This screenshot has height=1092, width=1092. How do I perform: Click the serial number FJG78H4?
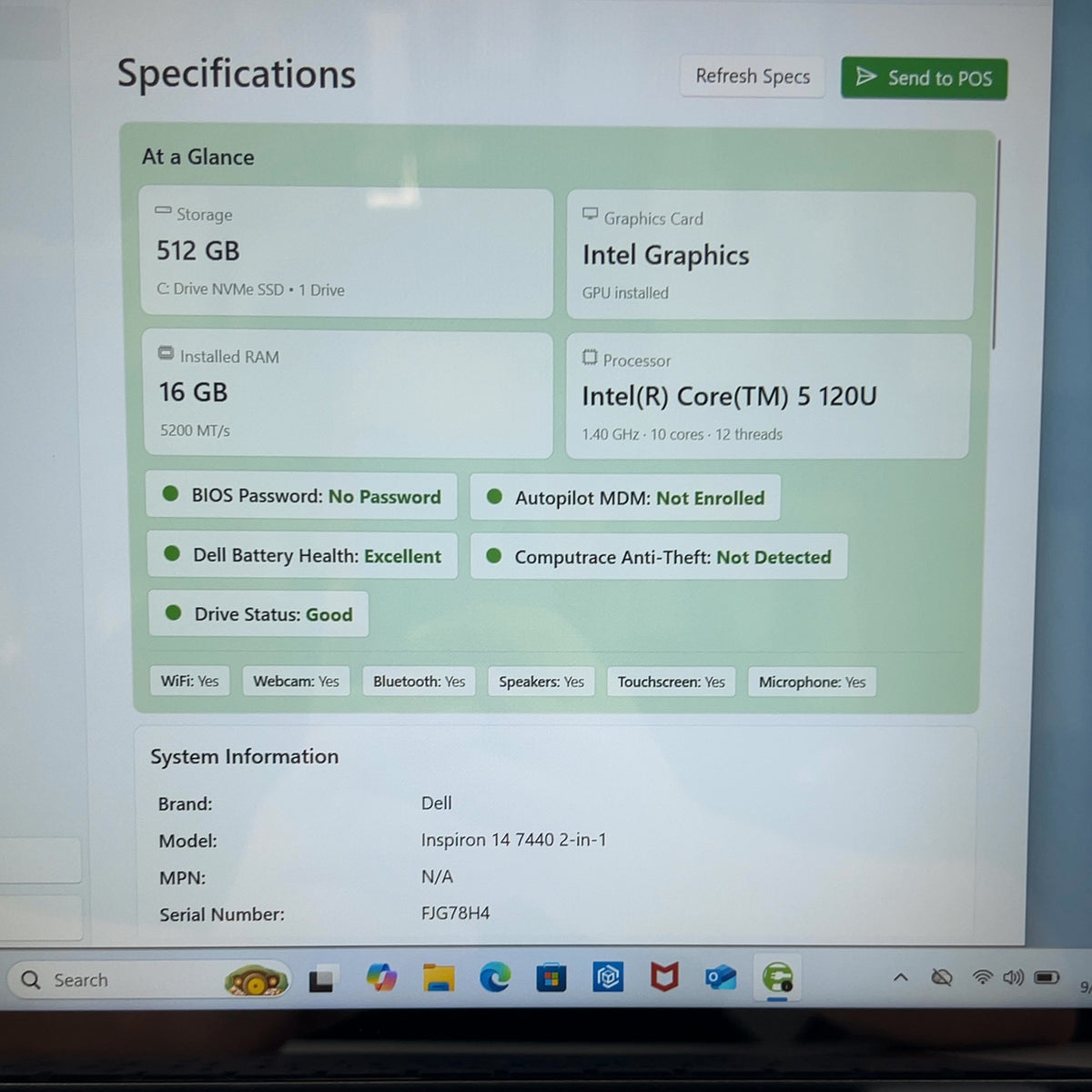point(455,913)
